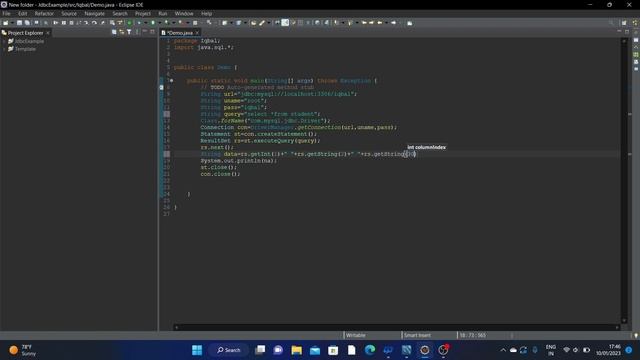Click the Step Over toolbar icon

[94, 23]
